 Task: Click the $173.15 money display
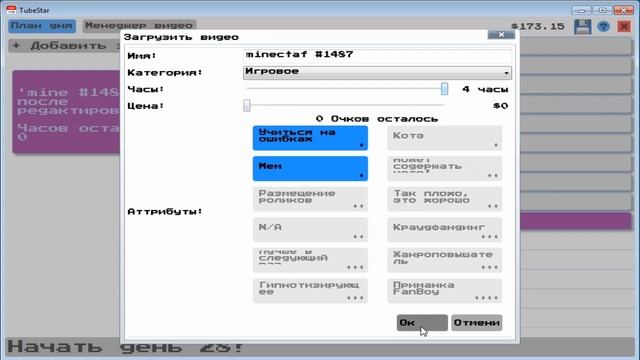538,27
